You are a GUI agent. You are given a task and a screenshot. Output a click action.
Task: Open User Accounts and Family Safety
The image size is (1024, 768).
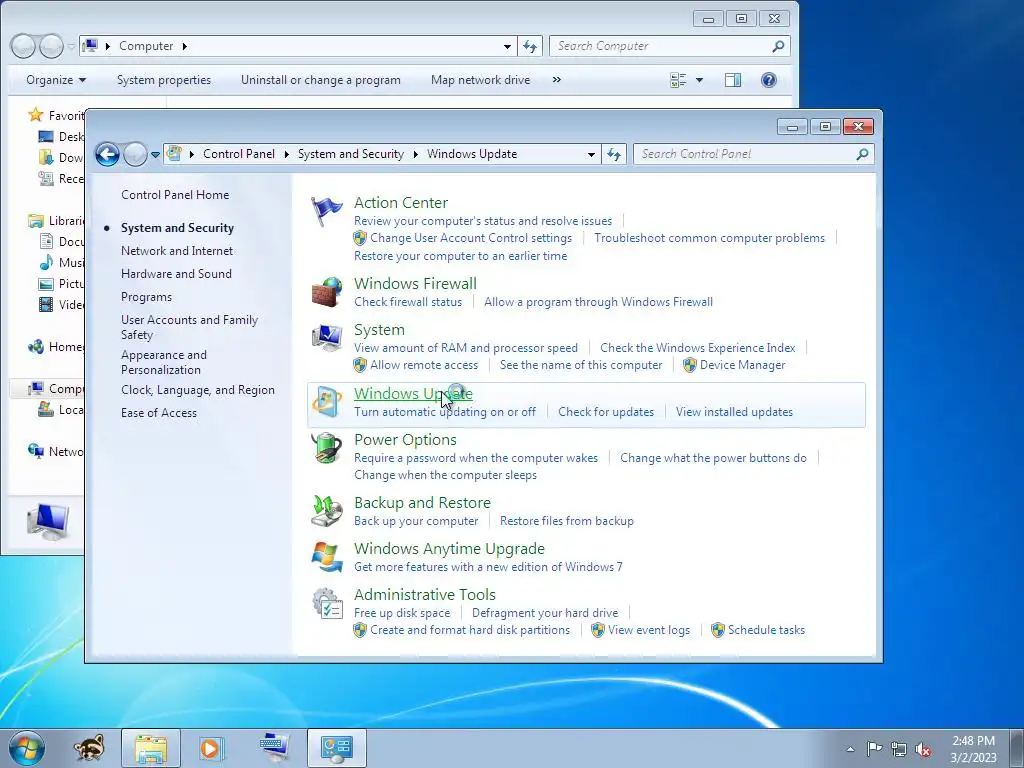point(189,327)
